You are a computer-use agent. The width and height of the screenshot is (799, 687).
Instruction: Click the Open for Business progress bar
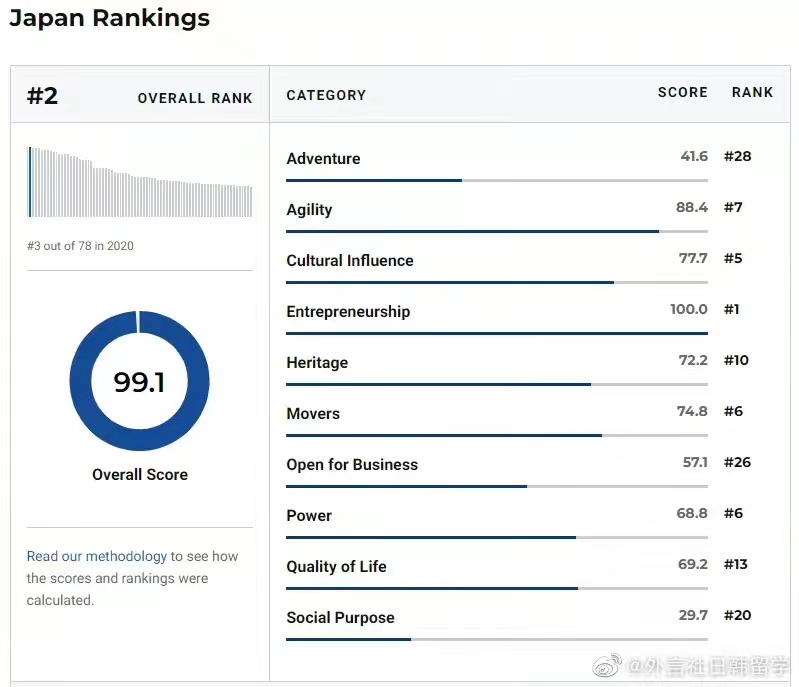(x=497, y=486)
